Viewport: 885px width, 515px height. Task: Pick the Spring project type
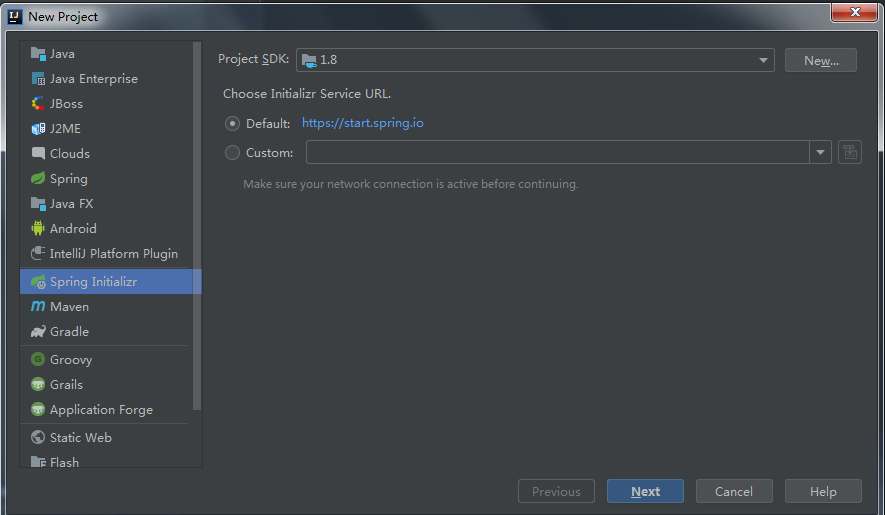coord(106,178)
